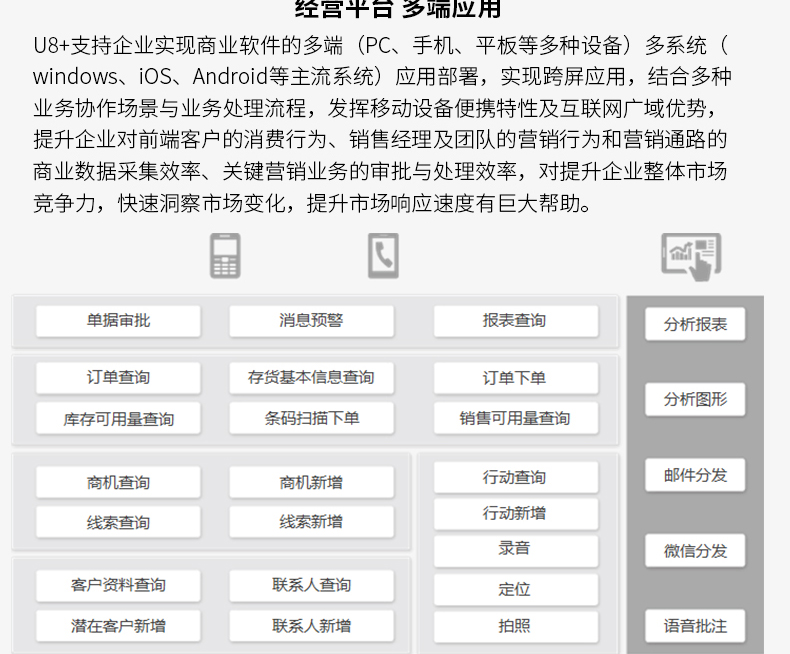Select the 消息预警 button
The height and width of the screenshot is (654, 790).
click(x=311, y=321)
